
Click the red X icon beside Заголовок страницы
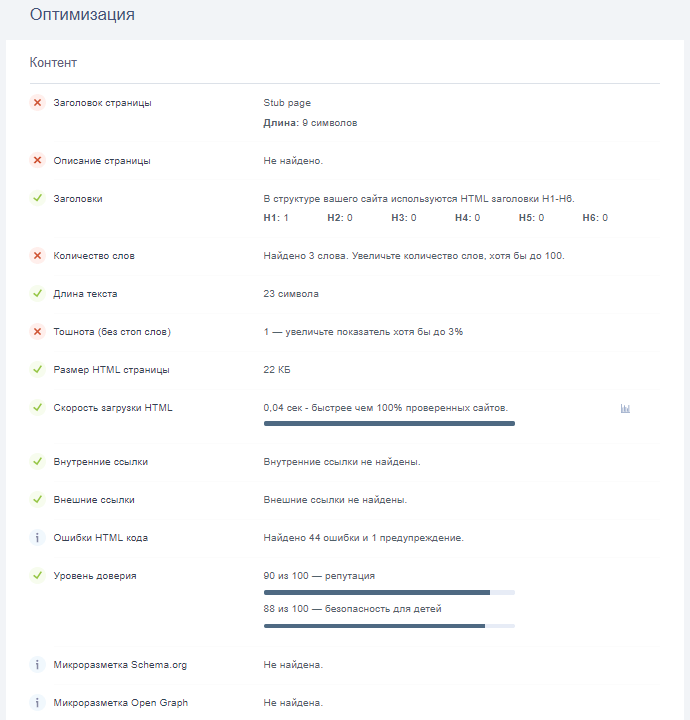click(37, 103)
